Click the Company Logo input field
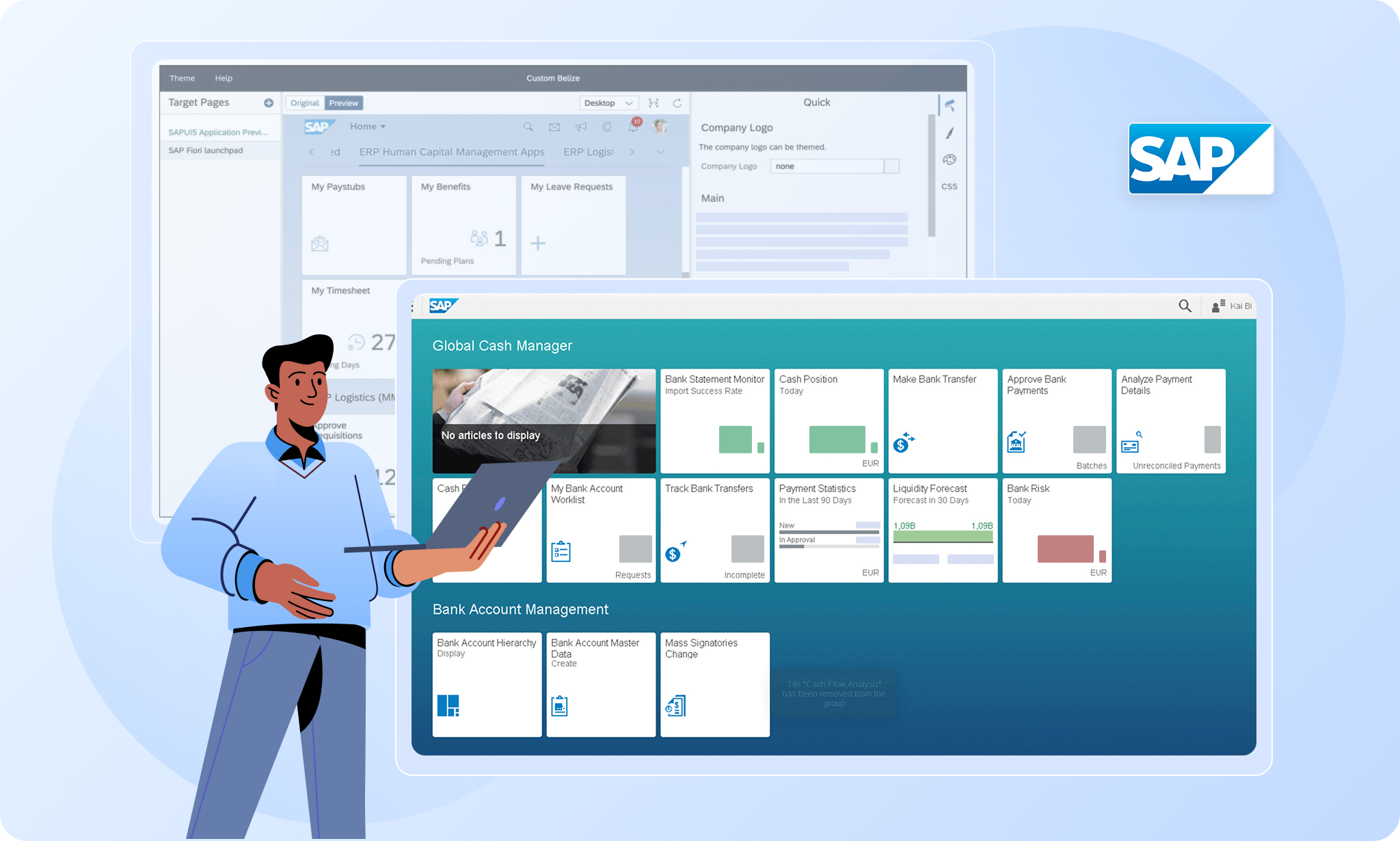This screenshot has width=1400, height=841. (826, 166)
